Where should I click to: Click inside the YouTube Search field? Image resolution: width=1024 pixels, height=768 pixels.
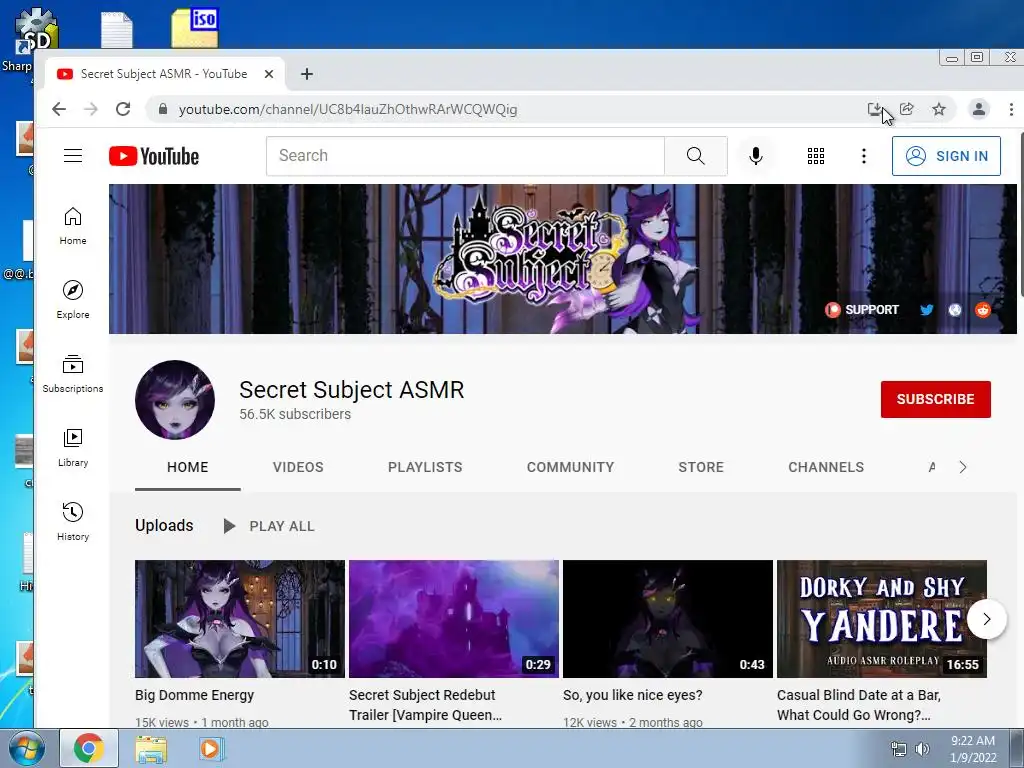(x=465, y=155)
